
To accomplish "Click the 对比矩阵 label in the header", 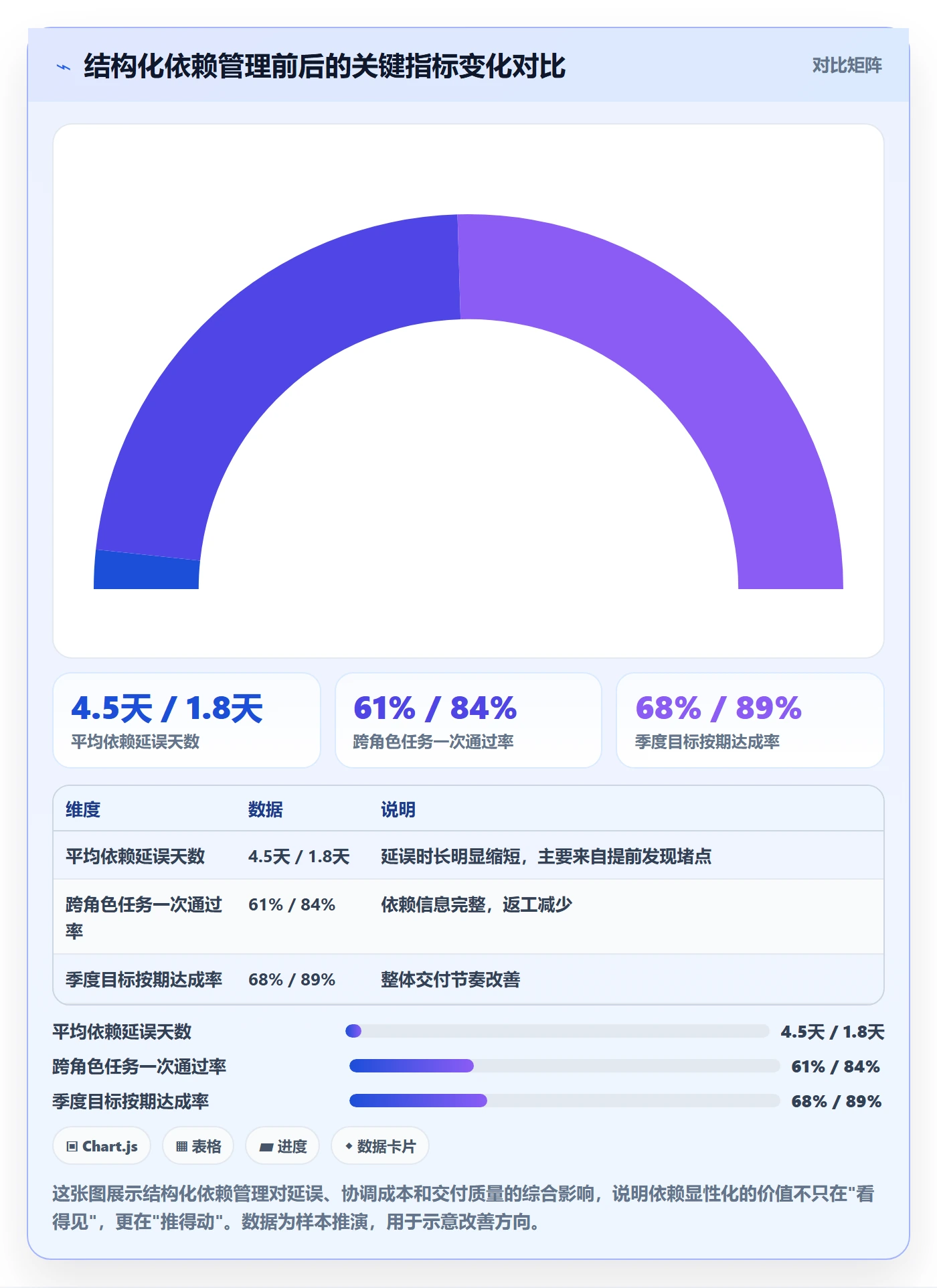I will [847, 66].
